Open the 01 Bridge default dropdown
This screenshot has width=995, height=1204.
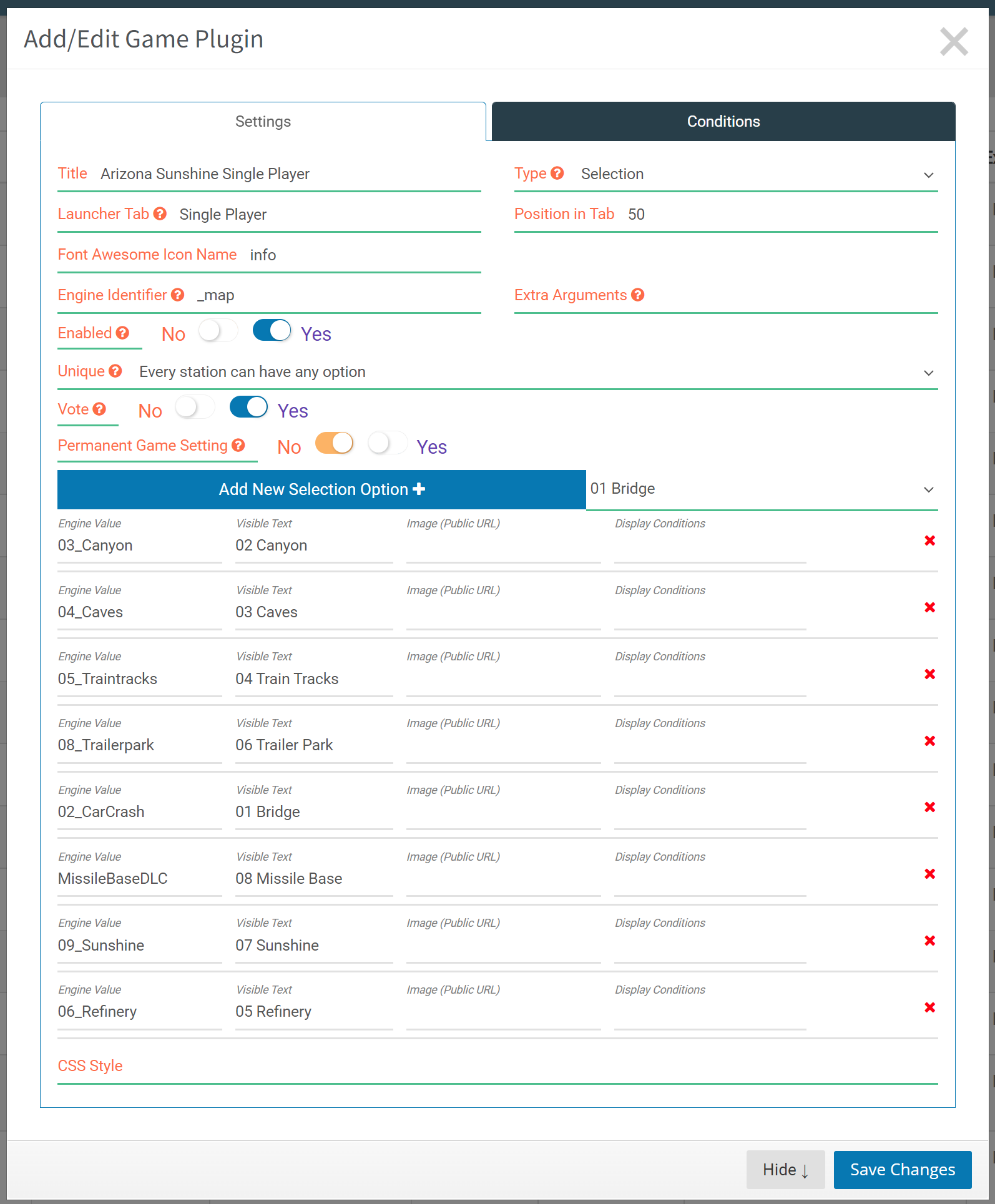coord(762,489)
